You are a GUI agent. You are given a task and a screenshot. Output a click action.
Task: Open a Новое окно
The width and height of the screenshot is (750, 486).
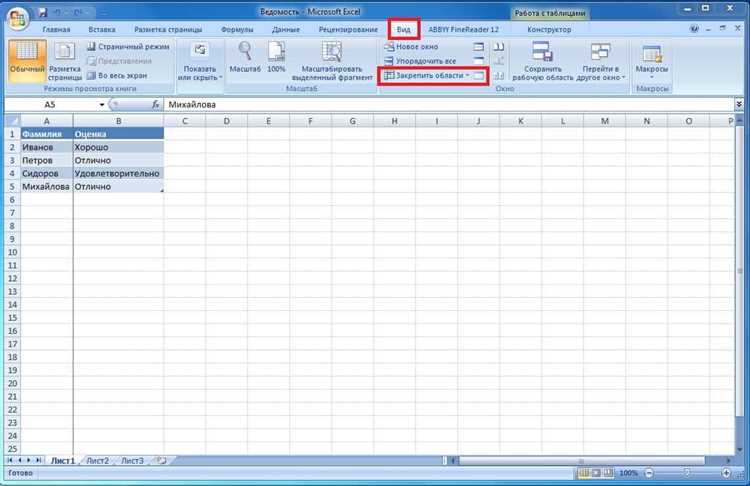pyautogui.click(x=412, y=47)
